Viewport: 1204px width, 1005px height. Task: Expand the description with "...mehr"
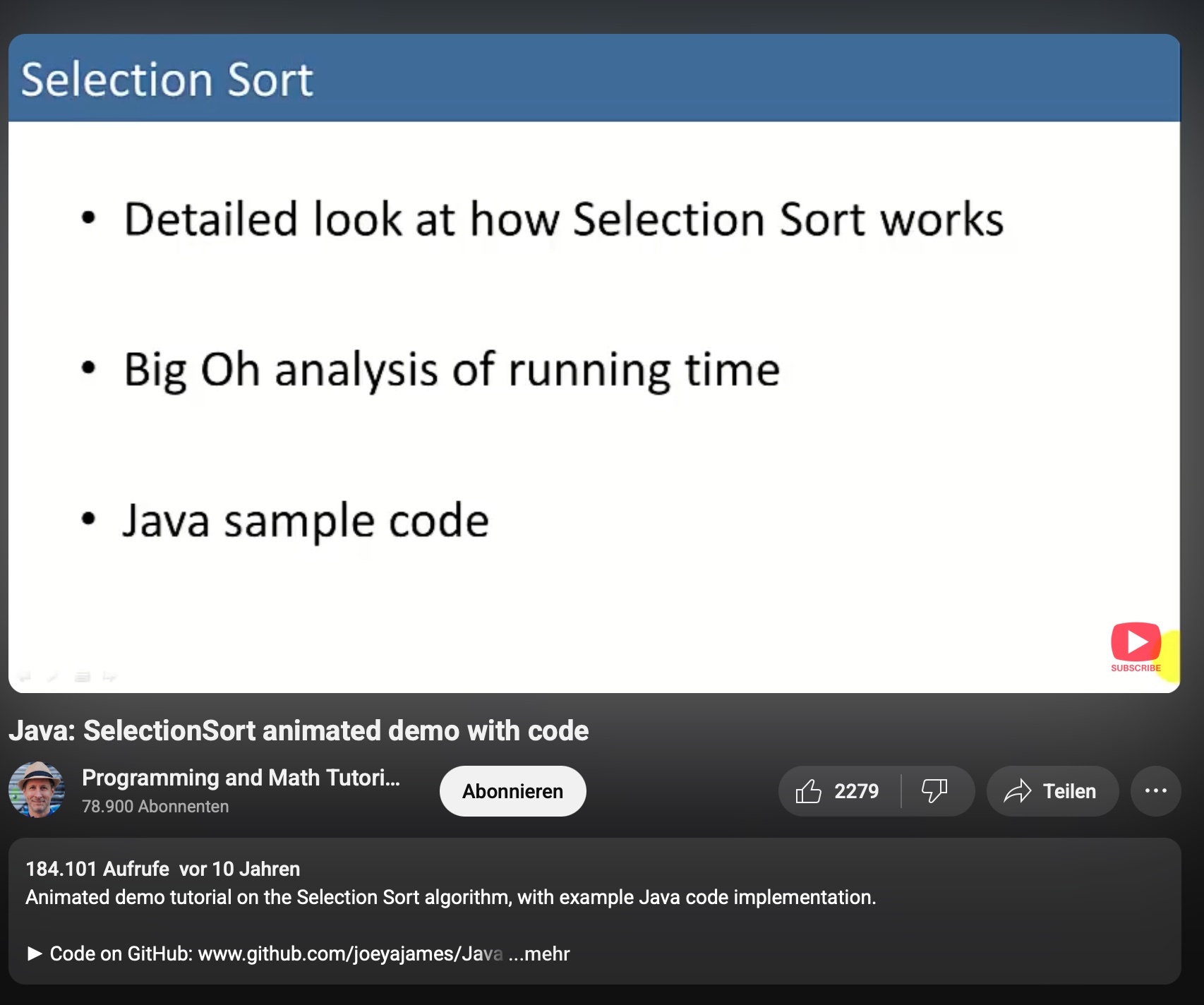(x=539, y=954)
